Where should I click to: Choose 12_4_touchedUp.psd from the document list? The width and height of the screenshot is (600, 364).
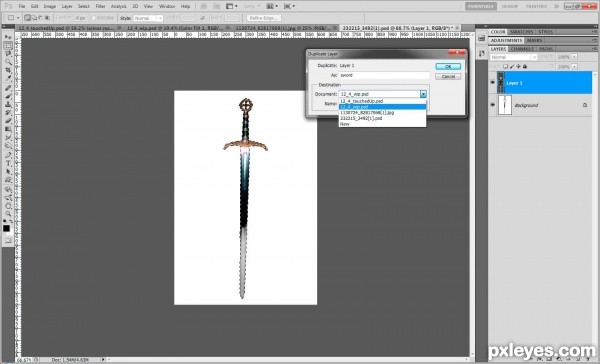click(x=382, y=101)
